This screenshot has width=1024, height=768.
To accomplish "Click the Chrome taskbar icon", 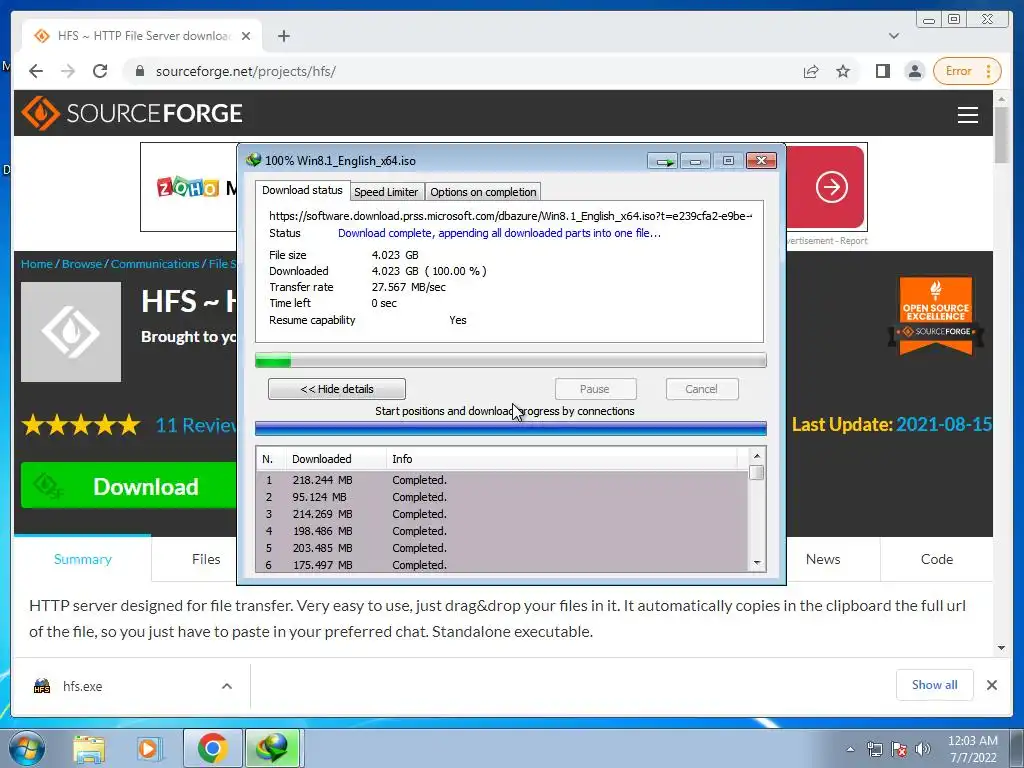I will tap(213, 748).
